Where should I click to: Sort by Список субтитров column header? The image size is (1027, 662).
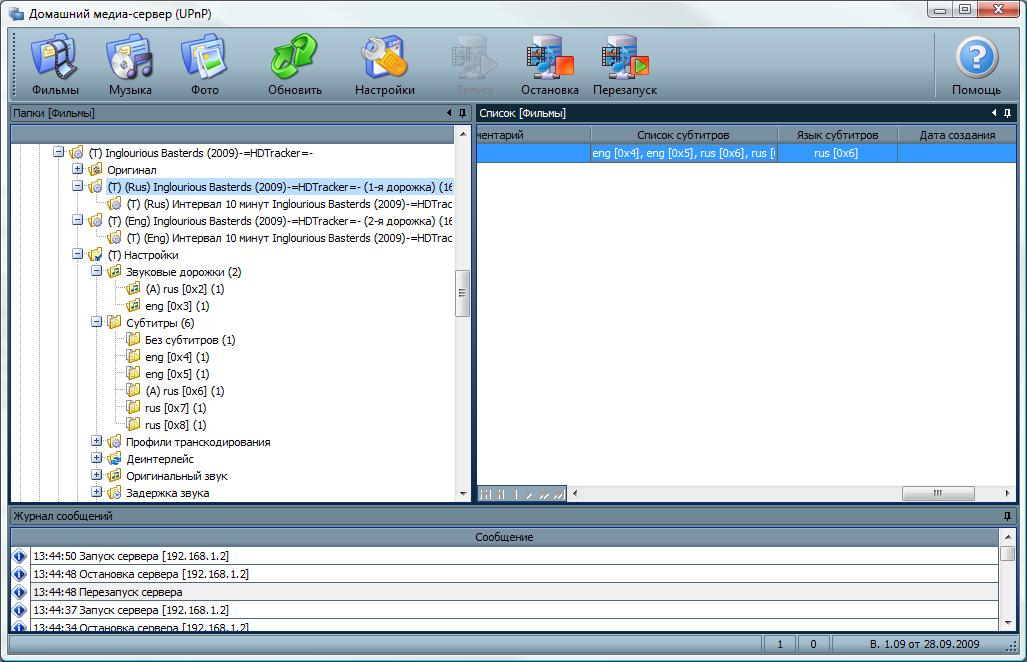pos(684,135)
